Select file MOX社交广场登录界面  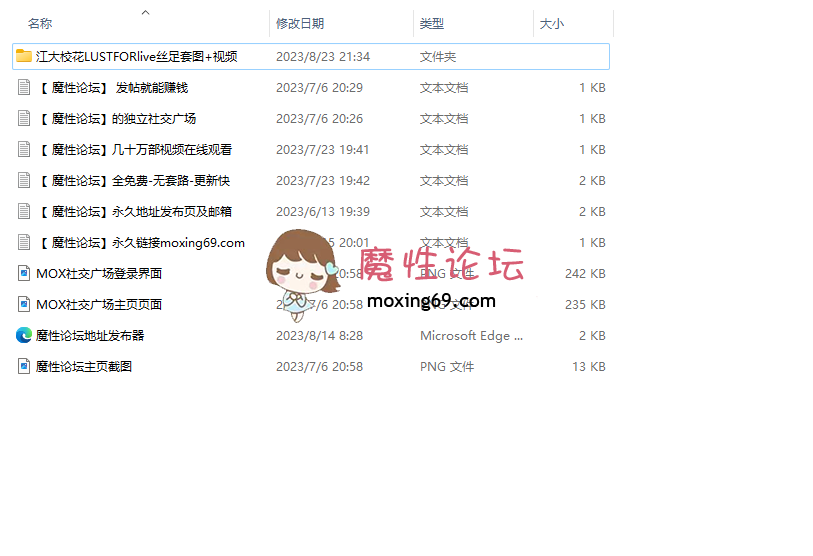tap(99, 274)
